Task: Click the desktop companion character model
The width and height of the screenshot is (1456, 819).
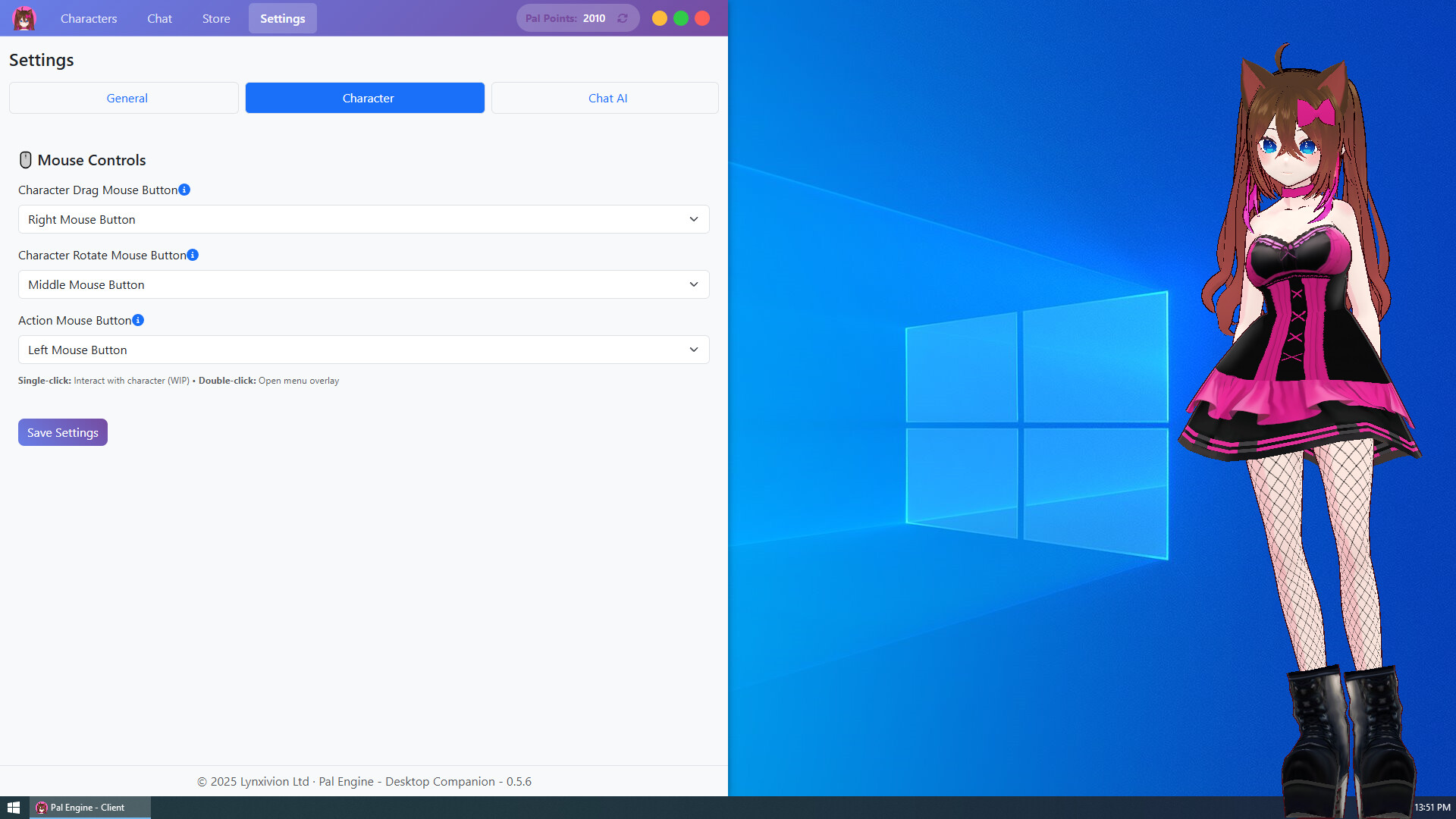Action: point(1298,364)
